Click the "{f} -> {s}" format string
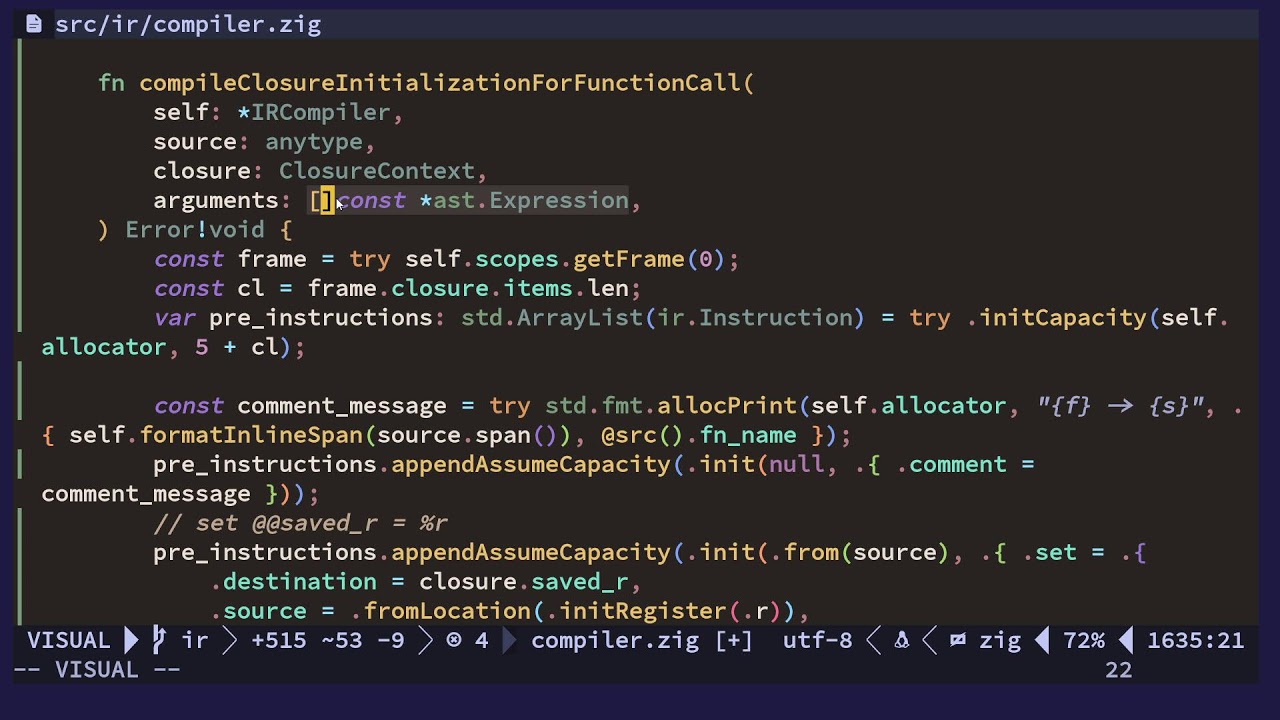This screenshot has height=720, width=1280. tap(1120, 406)
